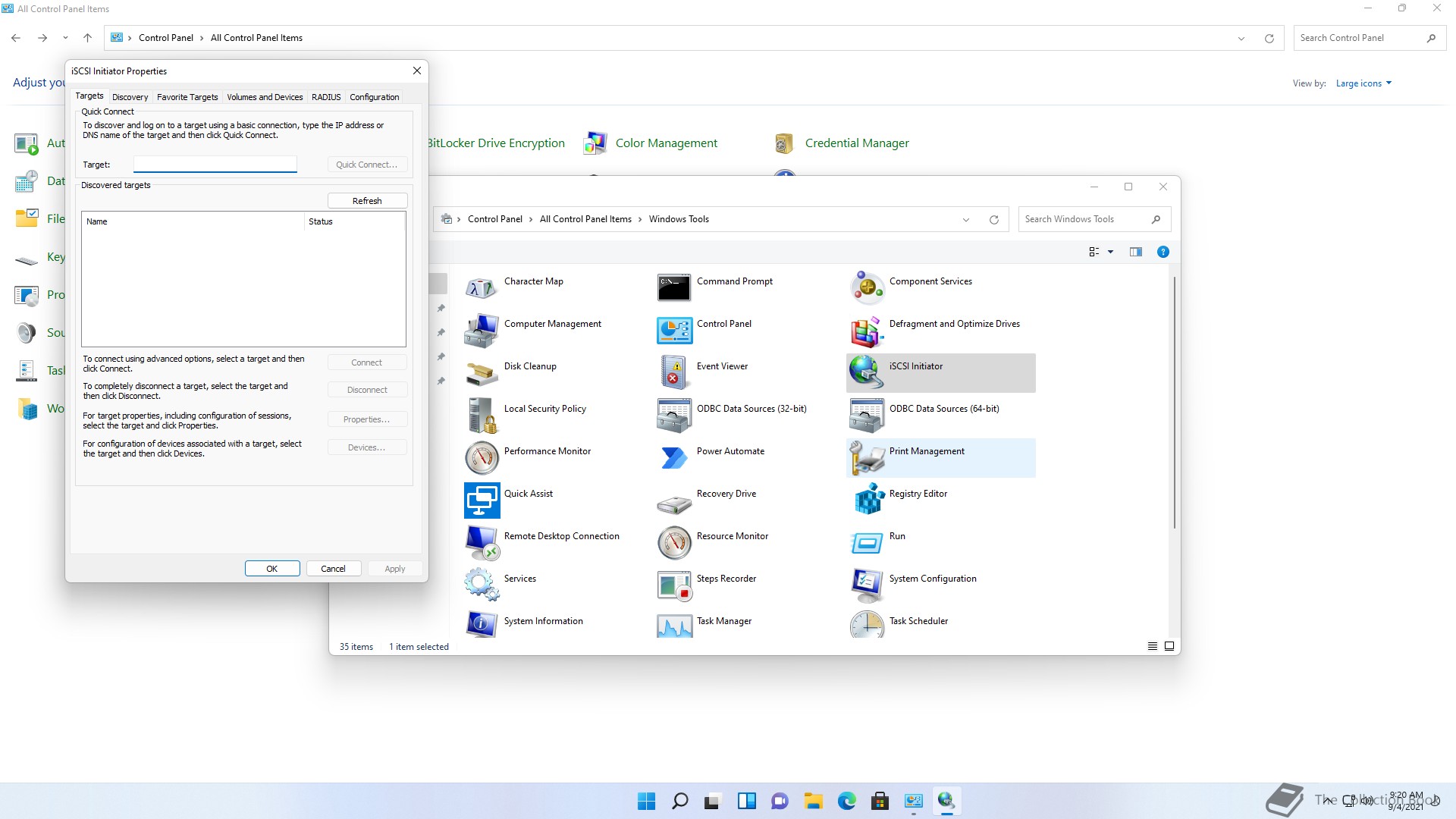Open the Quick Assist icon

[482, 500]
